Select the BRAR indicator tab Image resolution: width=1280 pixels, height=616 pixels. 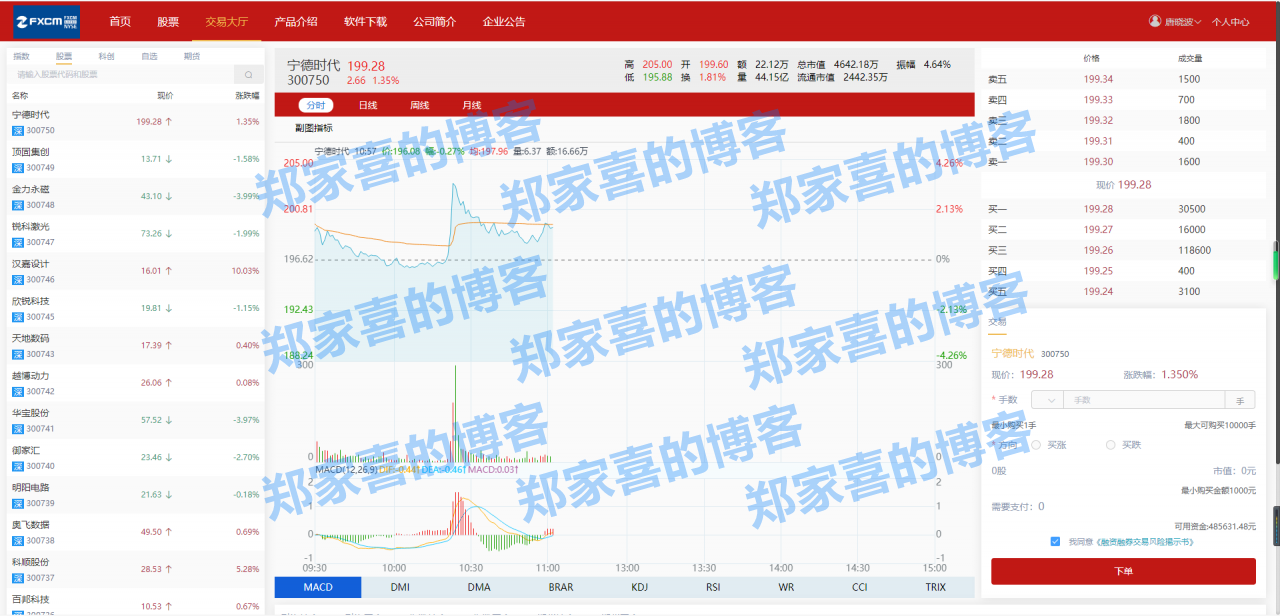pos(561,587)
